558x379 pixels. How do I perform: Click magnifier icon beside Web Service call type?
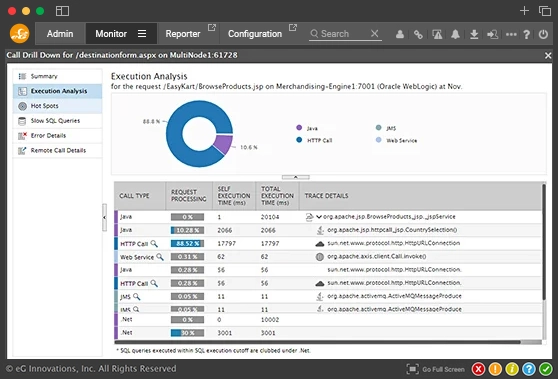(160, 257)
